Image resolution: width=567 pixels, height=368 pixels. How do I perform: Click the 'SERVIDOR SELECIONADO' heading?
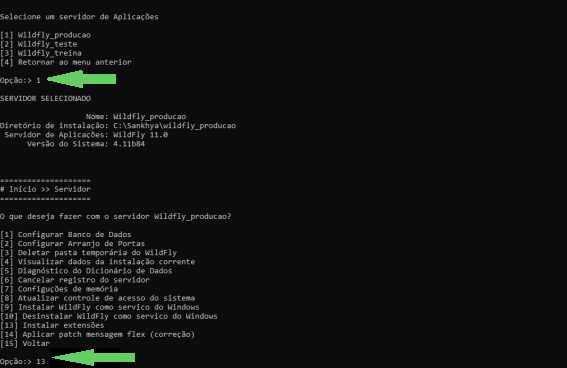coord(46,98)
